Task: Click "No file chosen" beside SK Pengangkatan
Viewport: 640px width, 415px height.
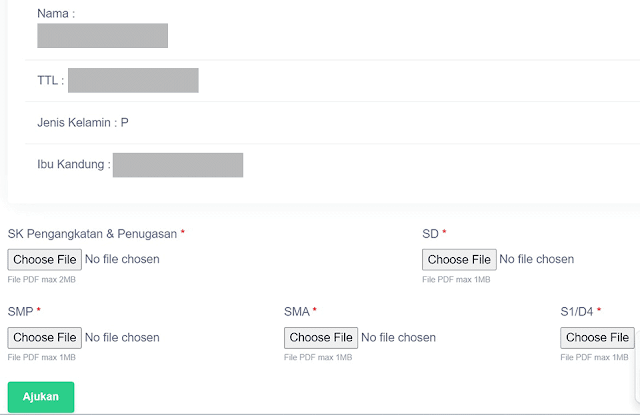Action: (122, 260)
